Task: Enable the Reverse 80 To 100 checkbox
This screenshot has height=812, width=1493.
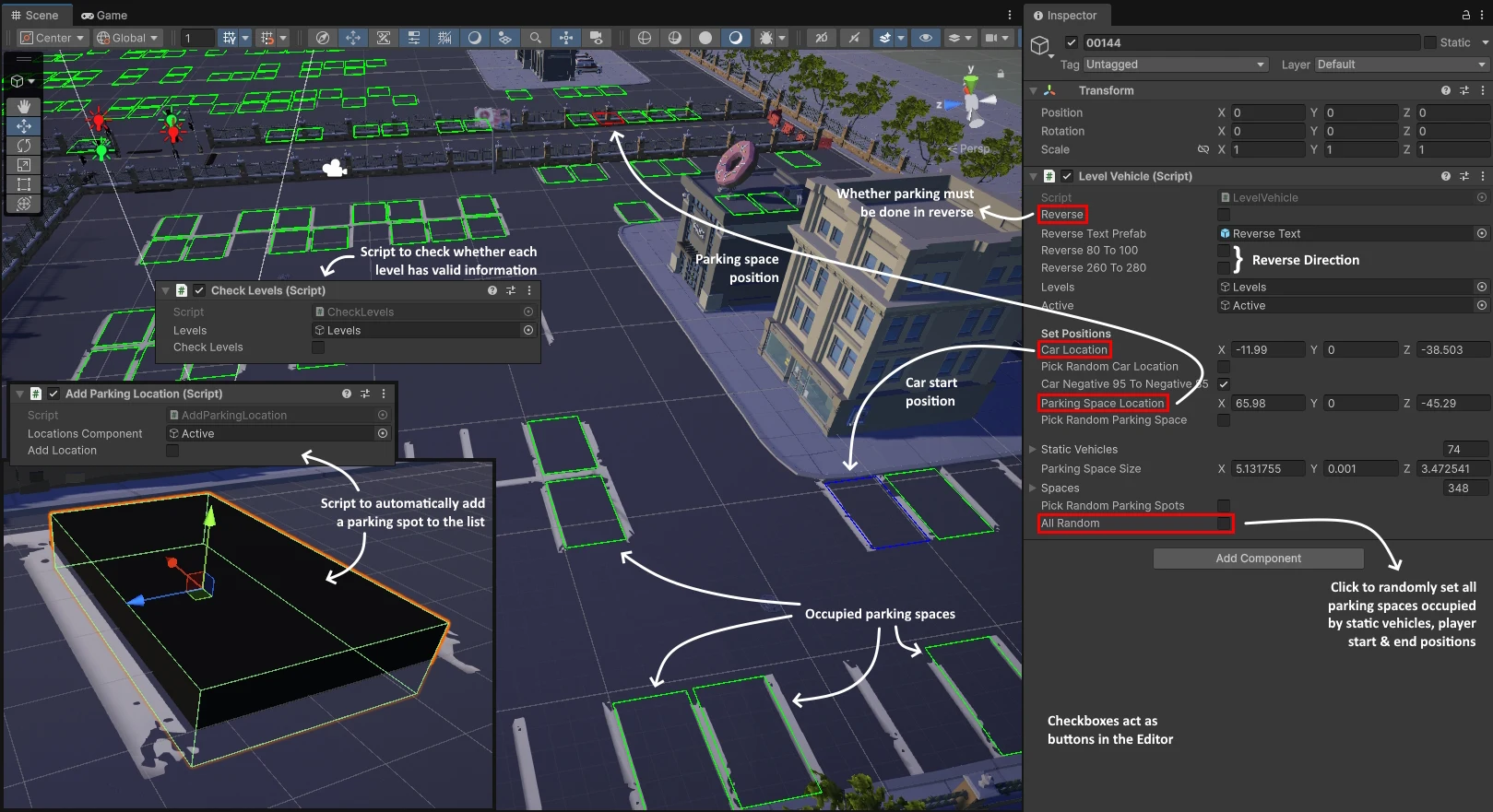Action: 1224,251
